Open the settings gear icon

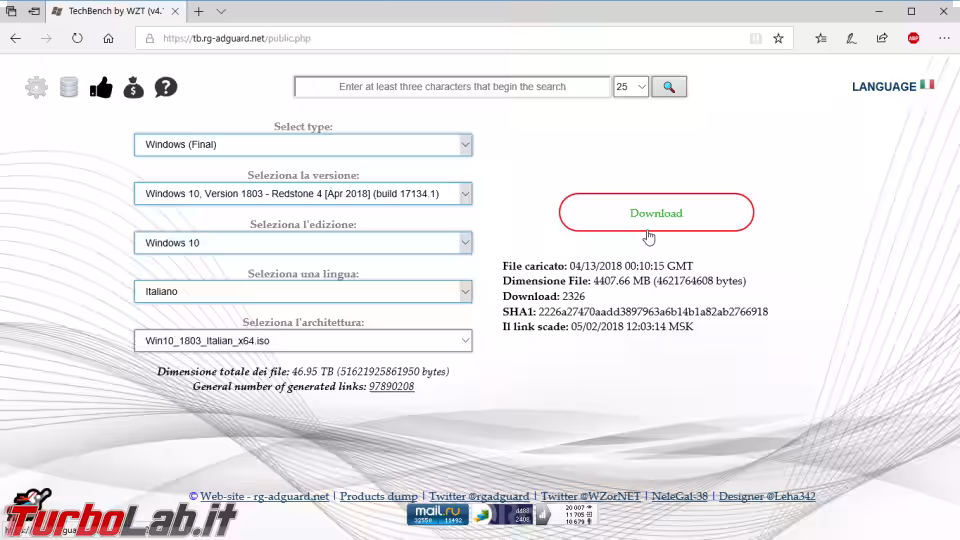(36, 88)
